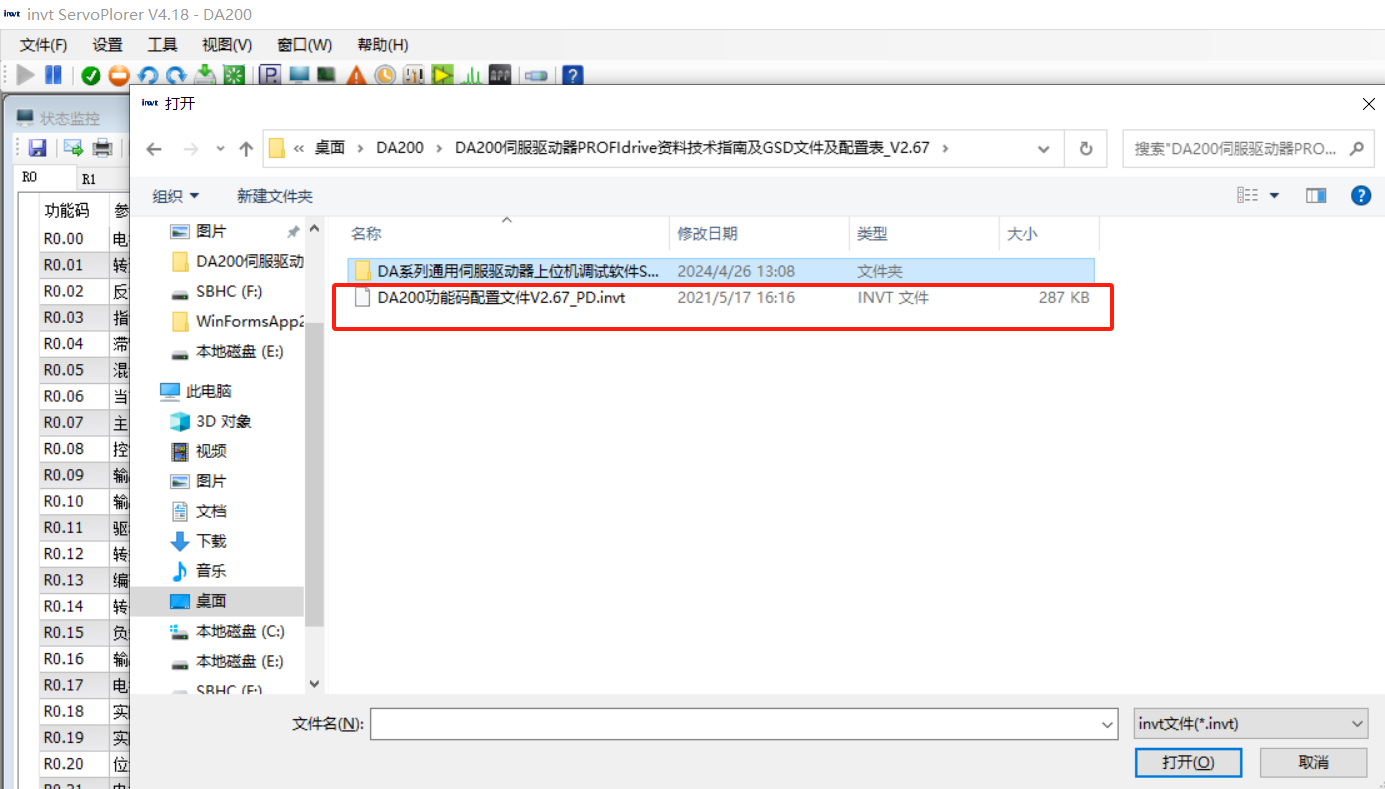Click DA200 in the address breadcrumb

coord(400,148)
